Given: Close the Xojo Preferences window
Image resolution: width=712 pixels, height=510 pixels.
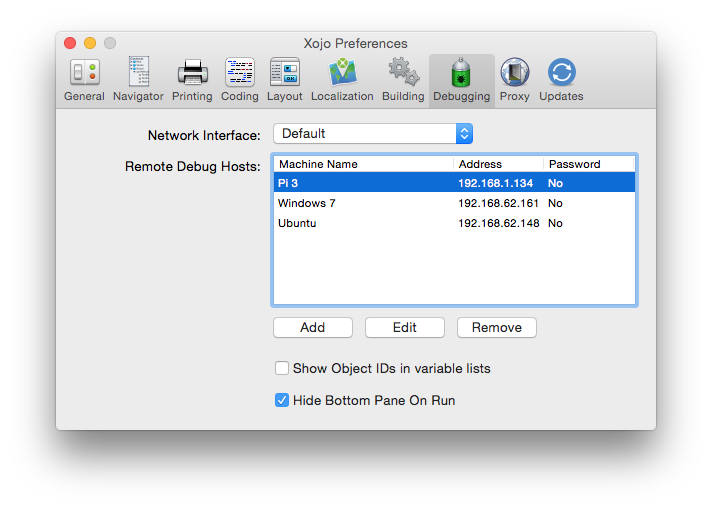Looking at the screenshot, I should tap(70, 43).
